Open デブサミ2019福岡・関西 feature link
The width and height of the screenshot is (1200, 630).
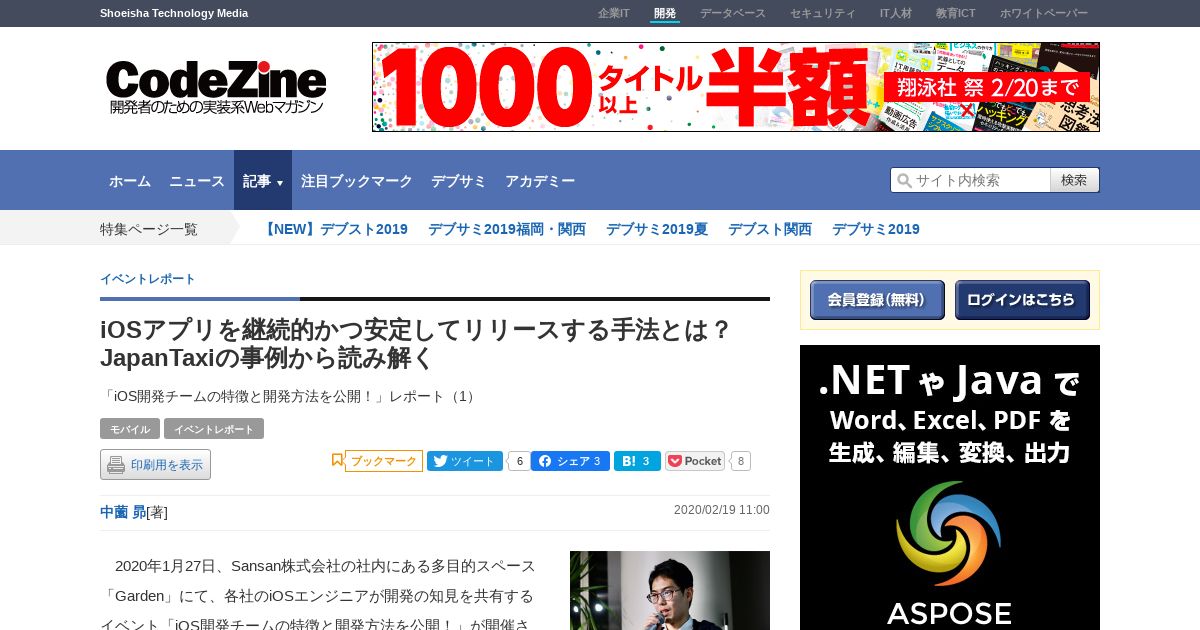[x=507, y=229]
